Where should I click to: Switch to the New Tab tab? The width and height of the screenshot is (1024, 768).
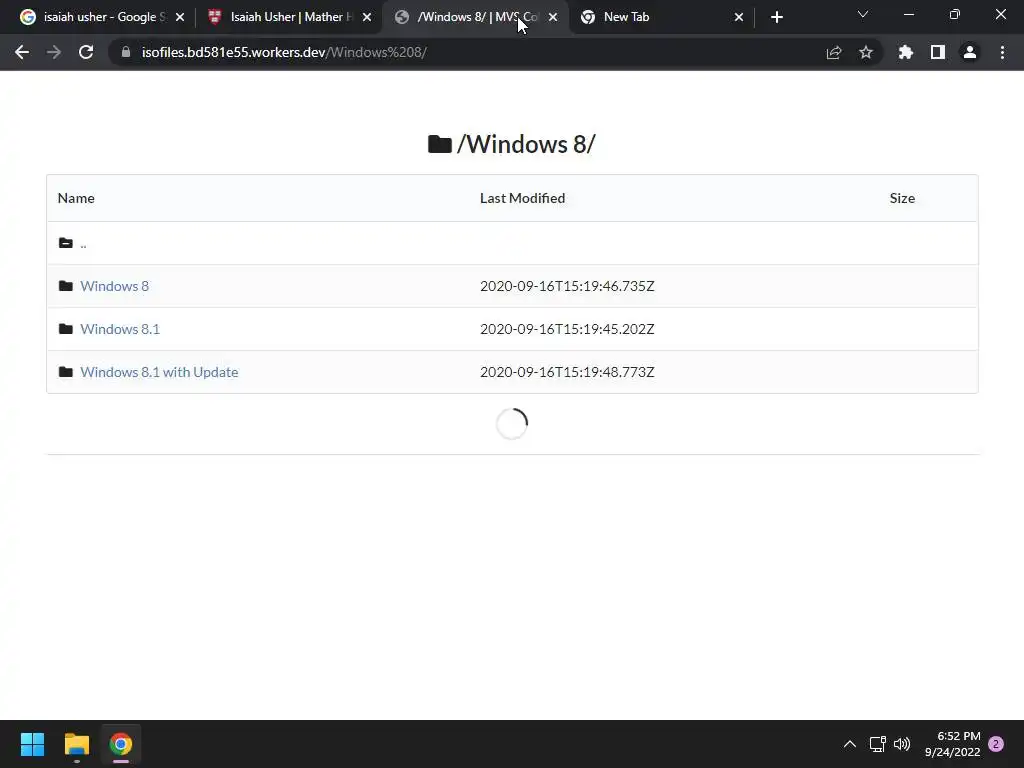point(660,17)
